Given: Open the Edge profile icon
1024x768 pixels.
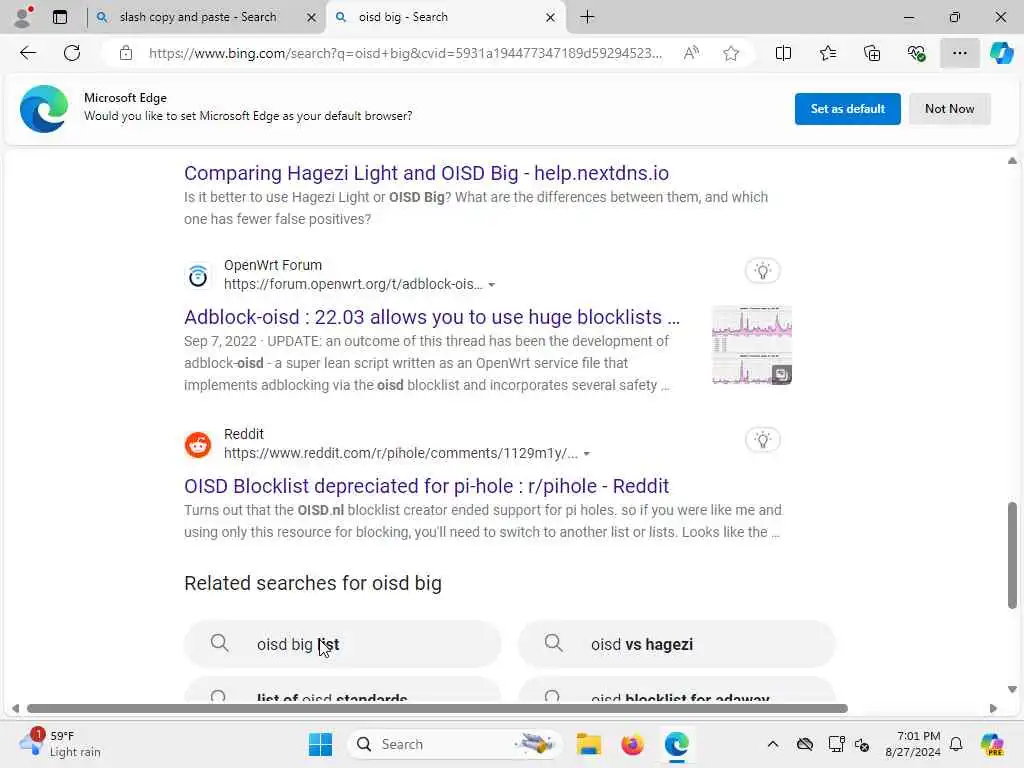Looking at the screenshot, I should [24, 17].
